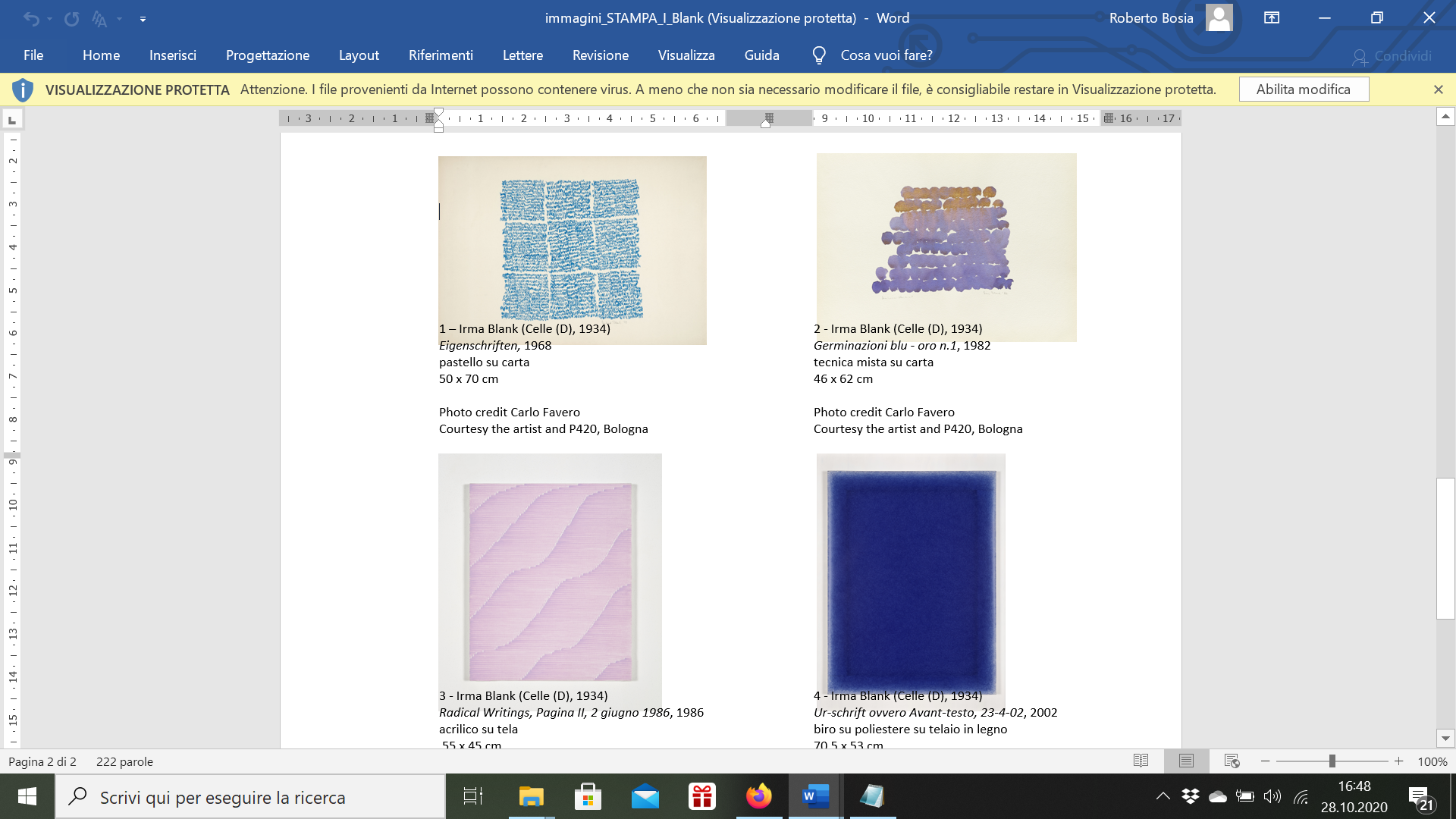This screenshot has height=819, width=1456.
Task: Open the Inserisci tab
Action: 173,55
